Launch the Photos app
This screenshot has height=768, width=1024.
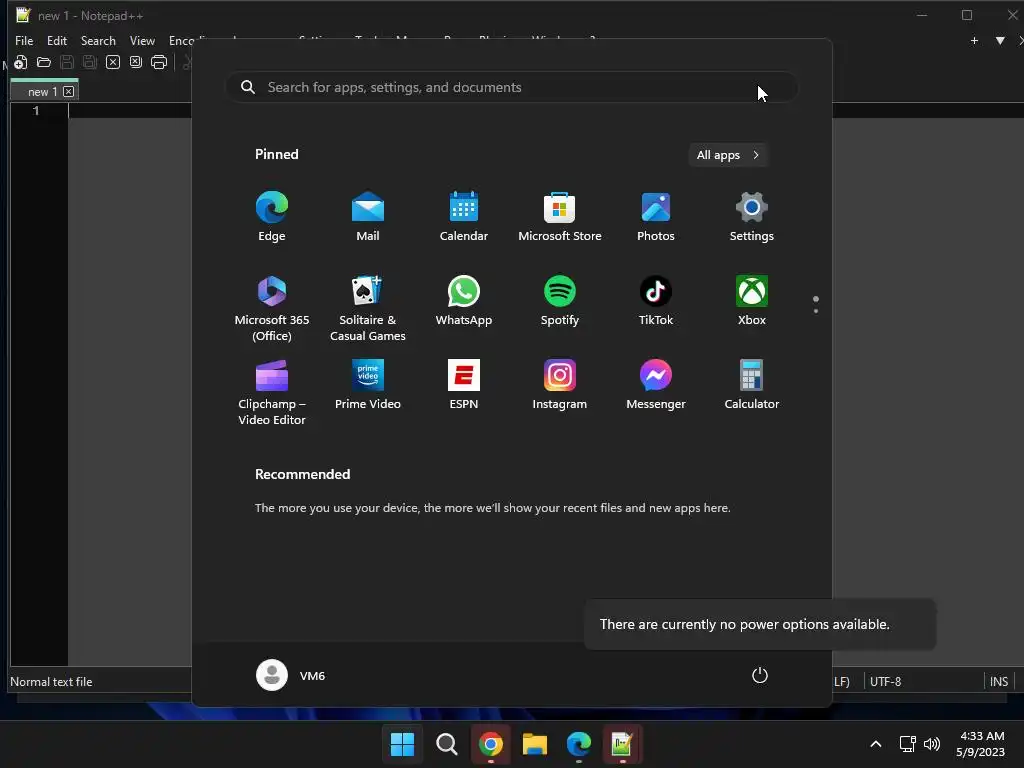(x=656, y=217)
